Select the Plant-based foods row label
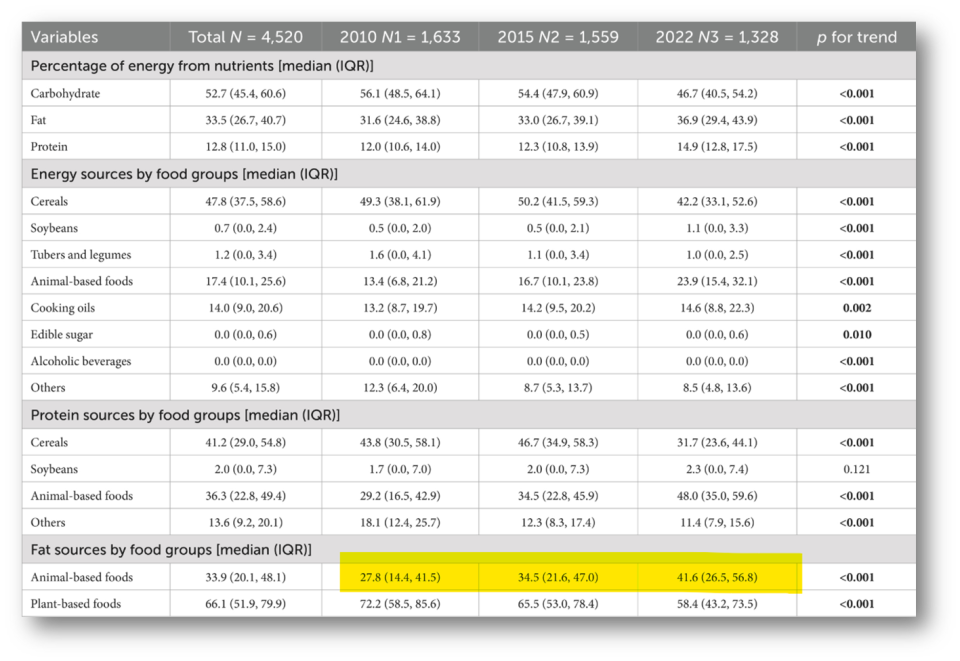Viewport: 960px width, 661px height. (76, 604)
